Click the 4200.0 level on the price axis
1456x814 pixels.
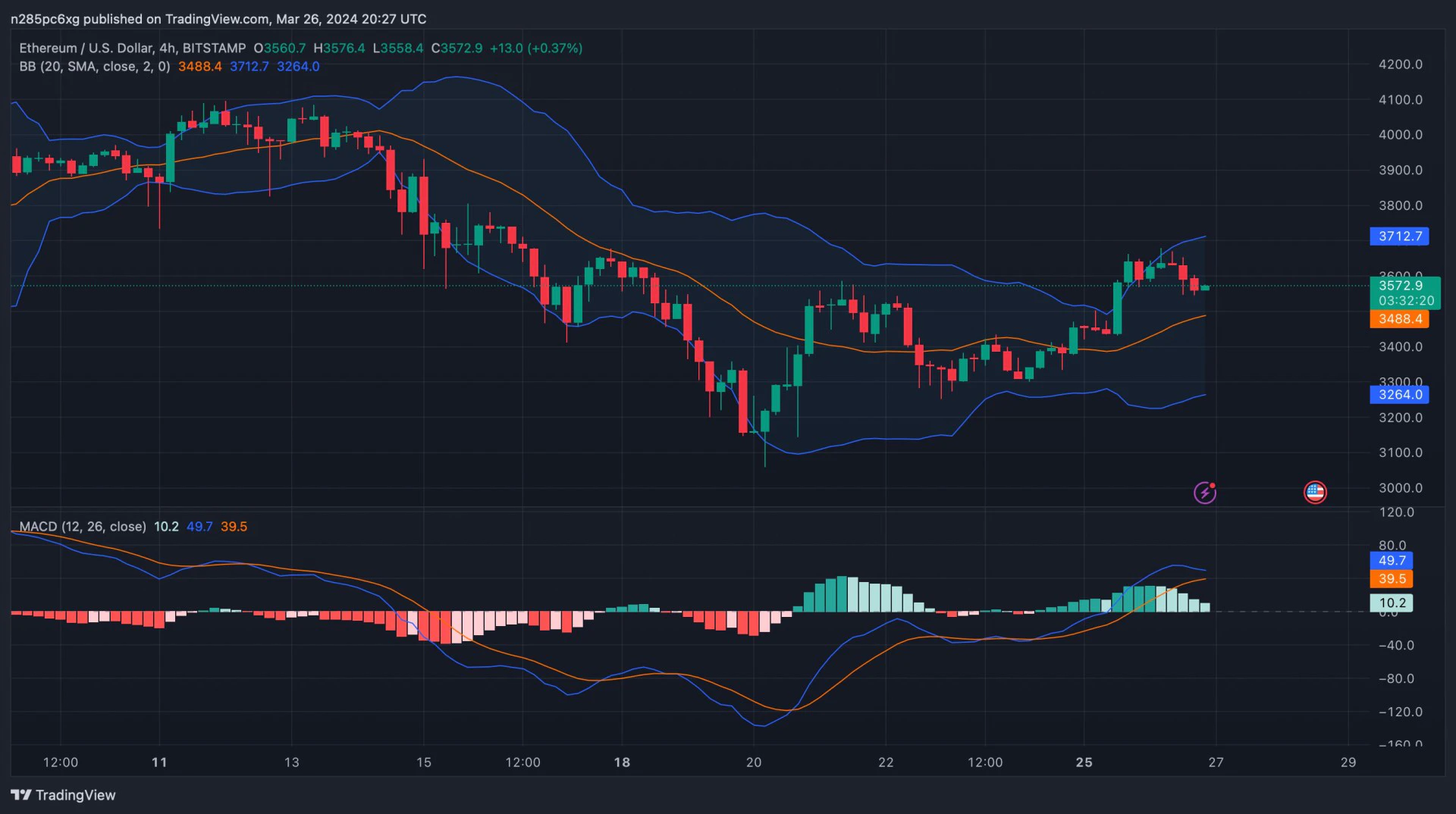click(1400, 64)
